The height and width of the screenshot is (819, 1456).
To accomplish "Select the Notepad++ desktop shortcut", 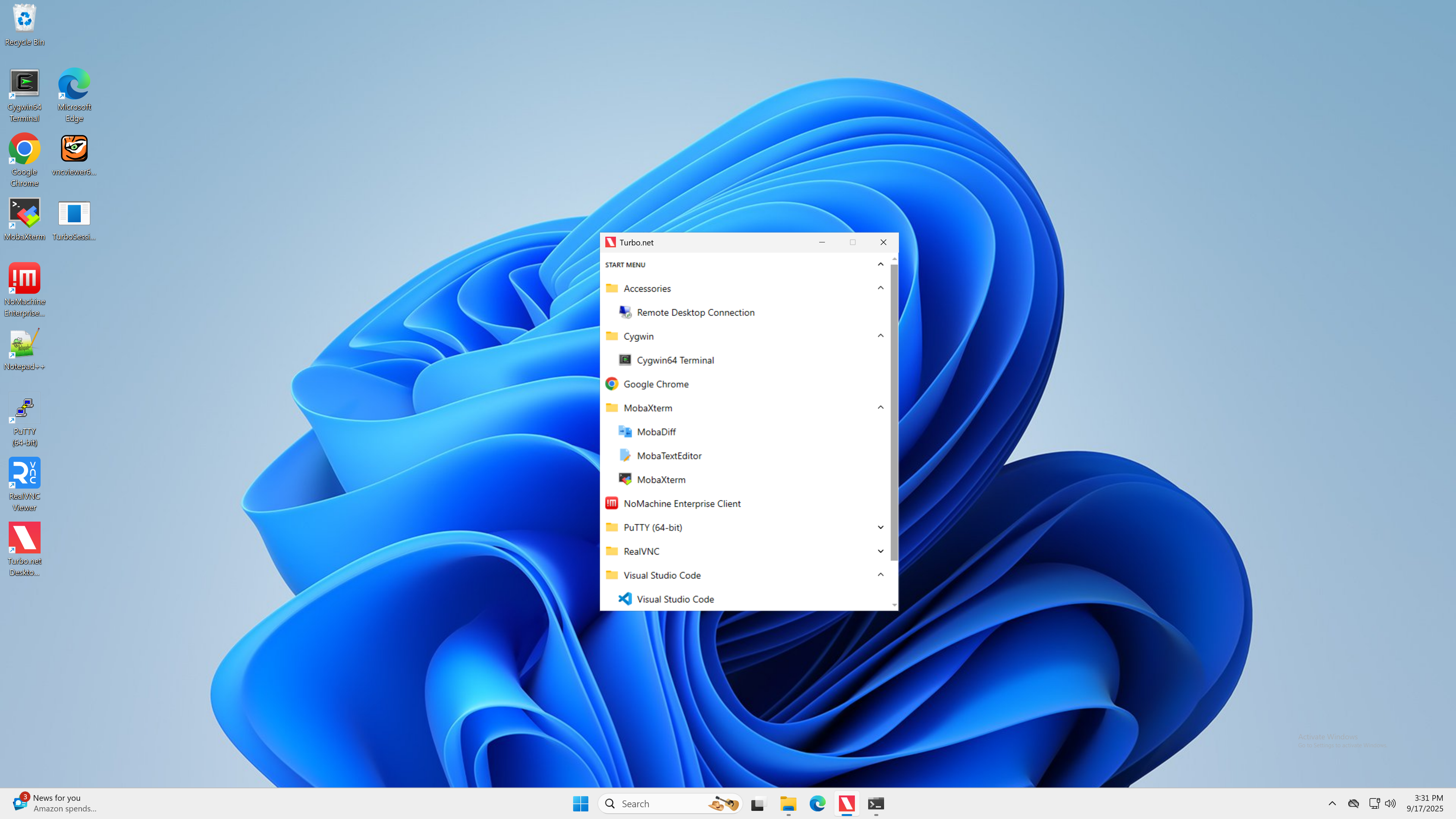I will pos(24,350).
